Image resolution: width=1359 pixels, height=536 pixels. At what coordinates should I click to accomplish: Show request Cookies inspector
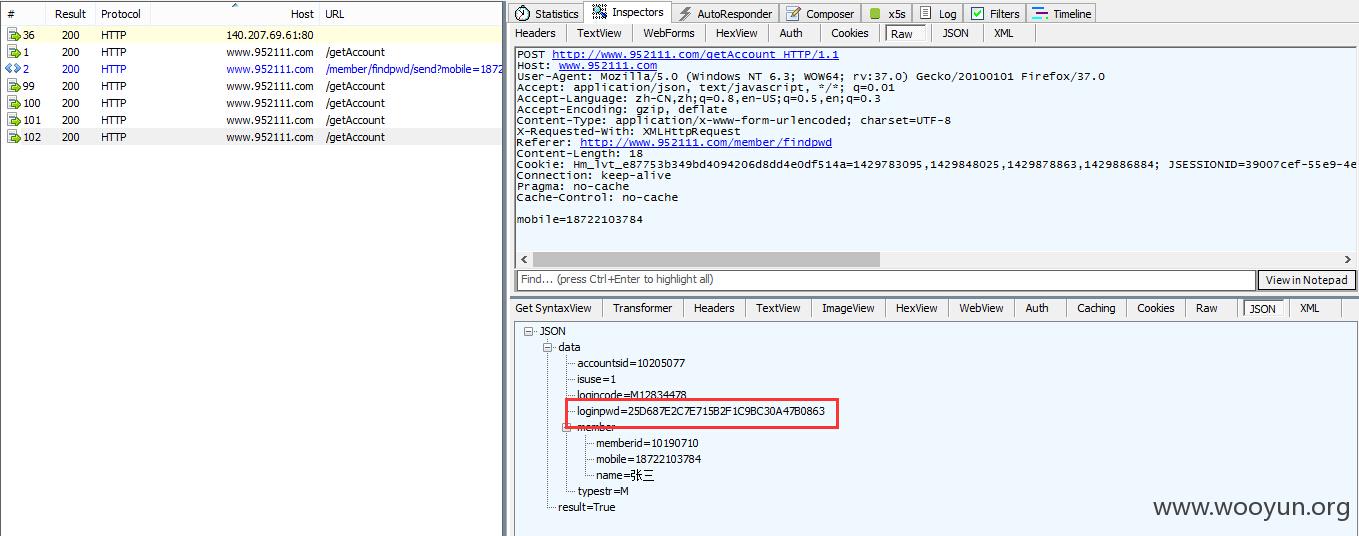(850, 33)
